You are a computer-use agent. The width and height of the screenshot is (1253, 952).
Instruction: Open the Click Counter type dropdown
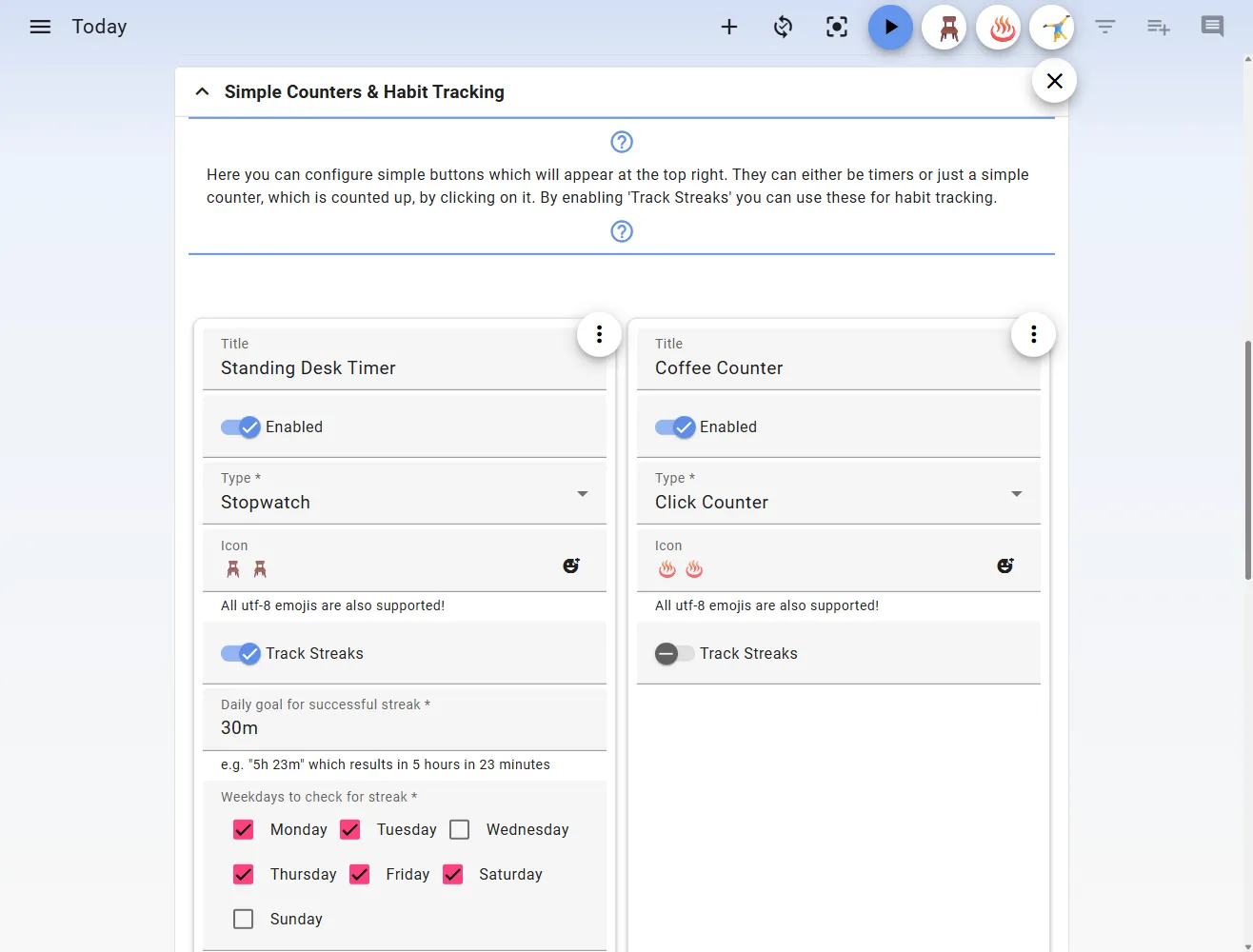click(x=838, y=493)
